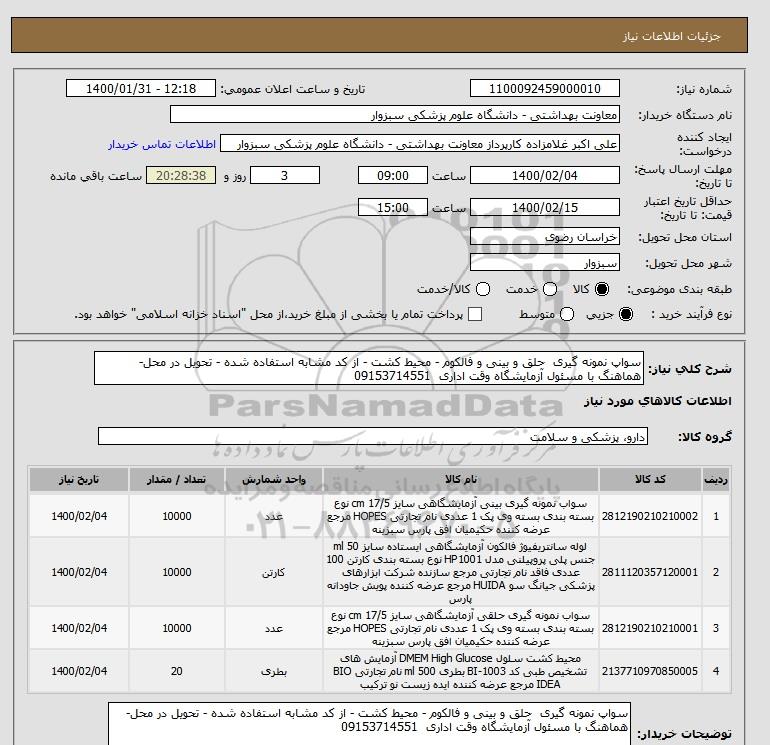Viewport: 770px width, 745px height.
Task: Click the delivery city field سبزوار
Action: pyautogui.click(x=545, y=263)
